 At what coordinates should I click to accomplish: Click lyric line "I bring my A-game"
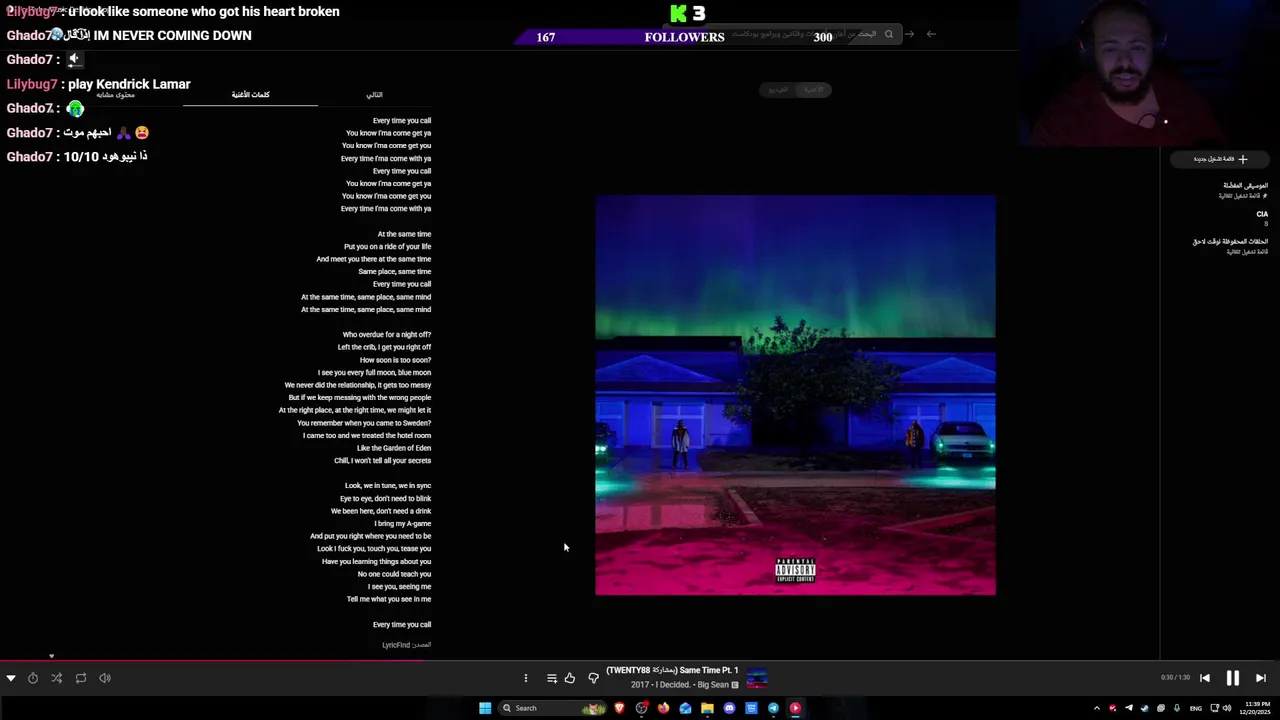[403, 524]
